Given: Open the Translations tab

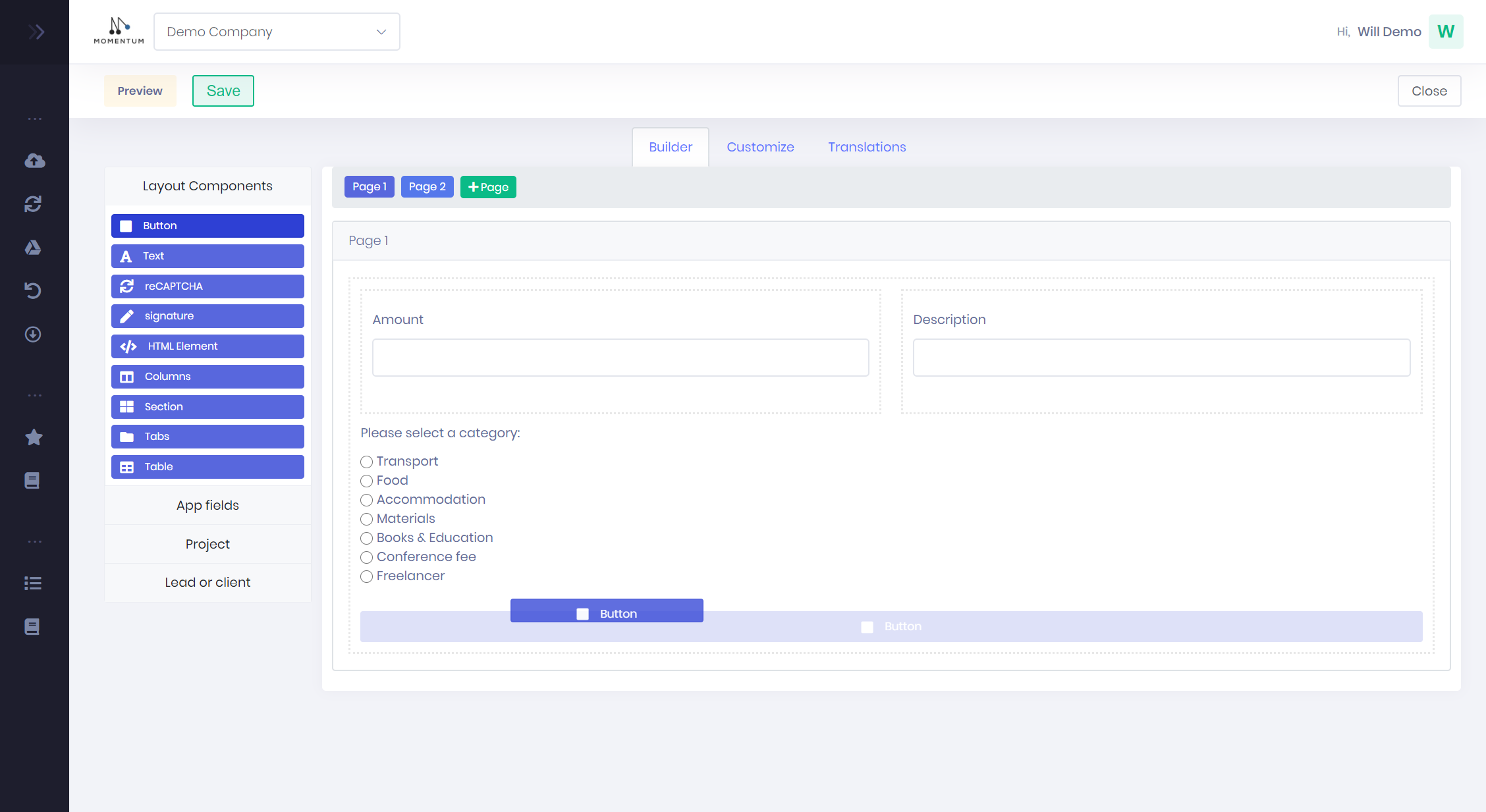Looking at the screenshot, I should (867, 147).
